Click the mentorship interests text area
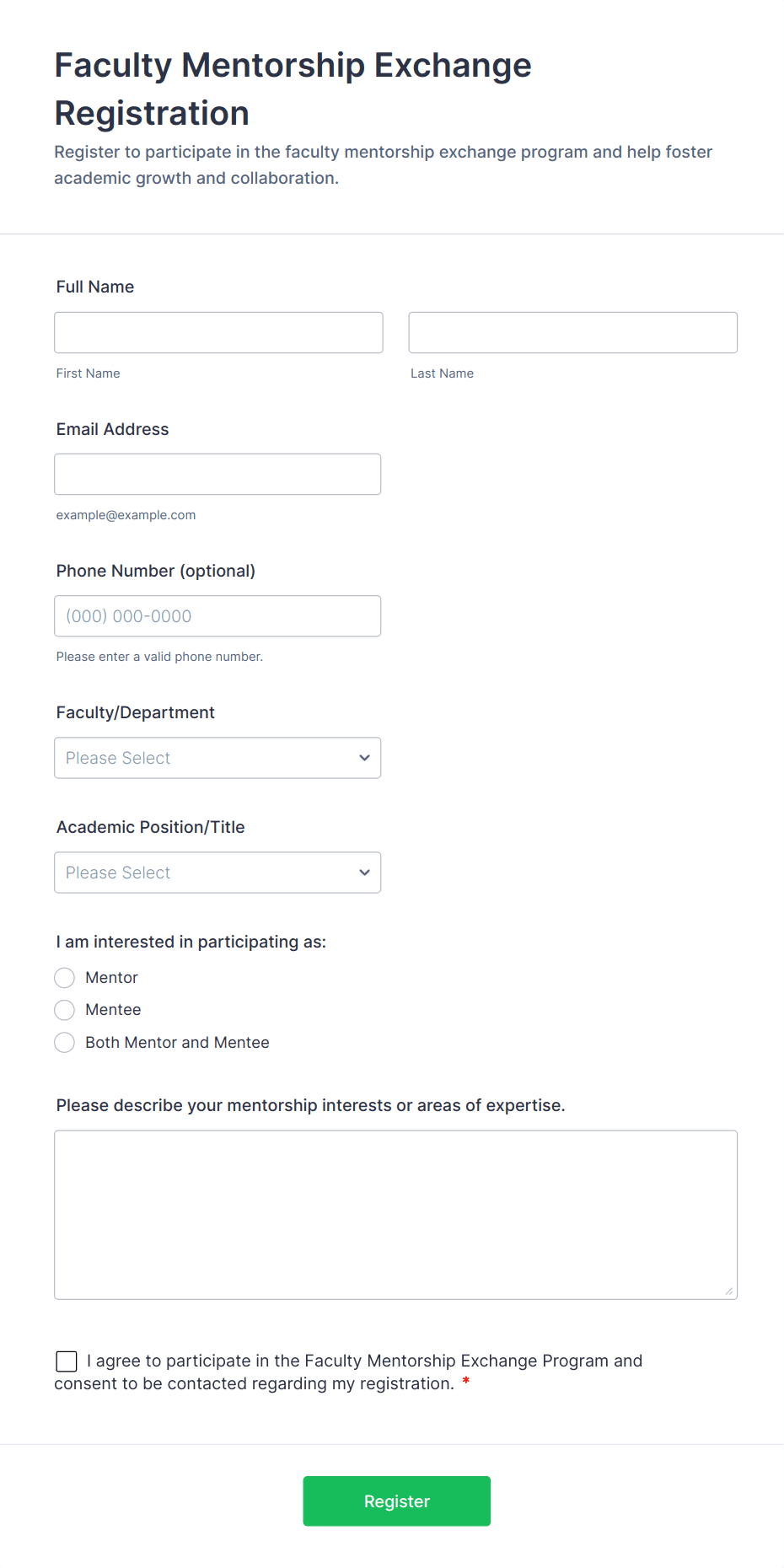This screenshot has width=784, height=1568. tap(396, 1214)
